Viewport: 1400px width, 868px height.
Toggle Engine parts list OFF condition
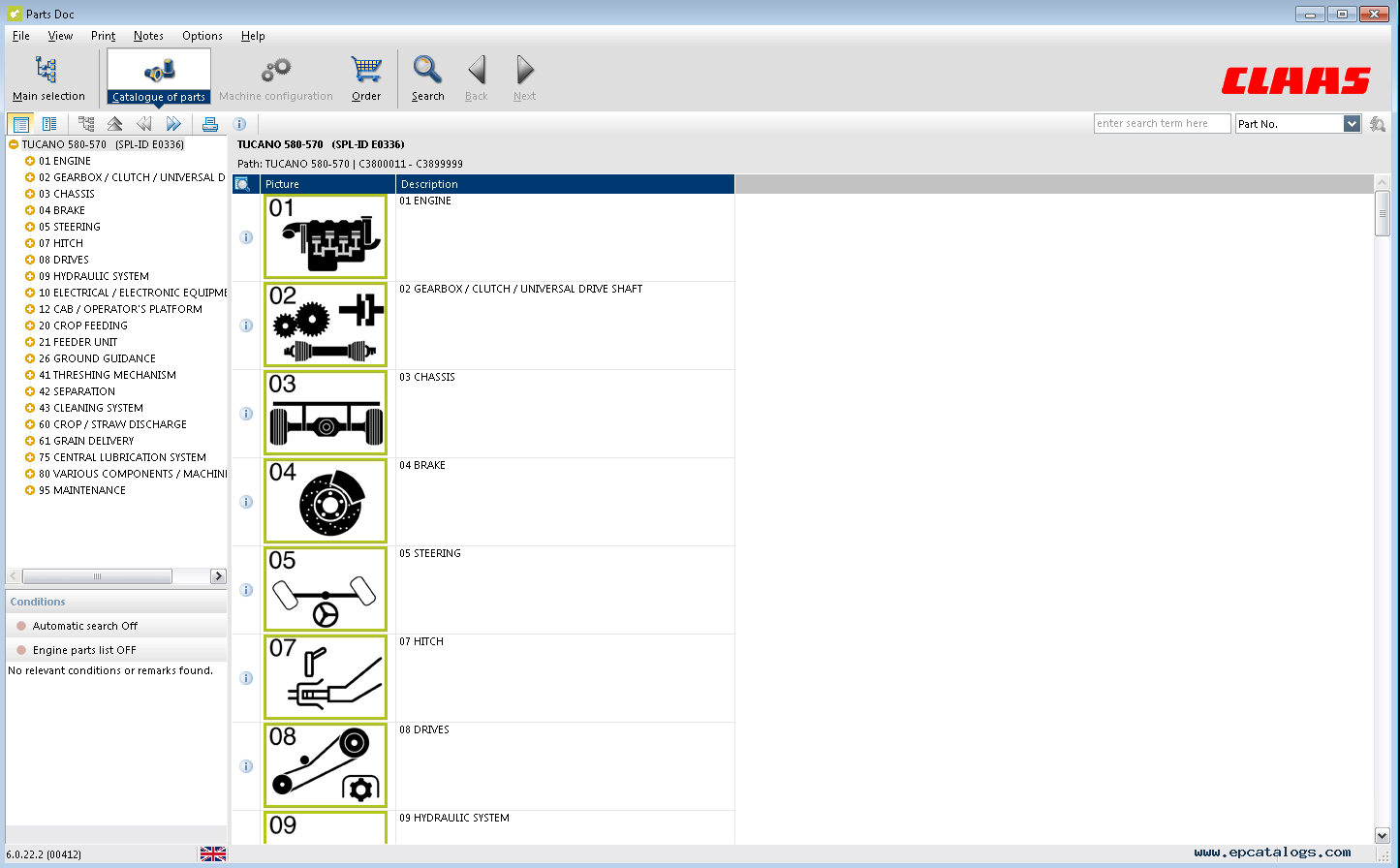click(x=116, y=650)
